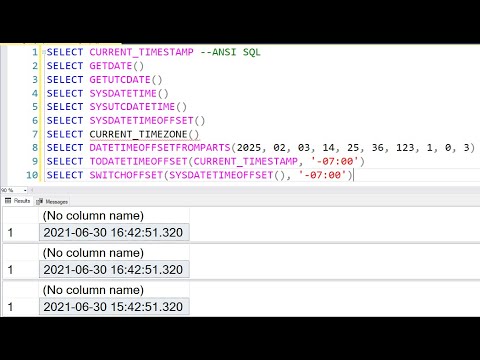
Task: Click GETUTCDATE() on line 3
Action: point(126,80)
